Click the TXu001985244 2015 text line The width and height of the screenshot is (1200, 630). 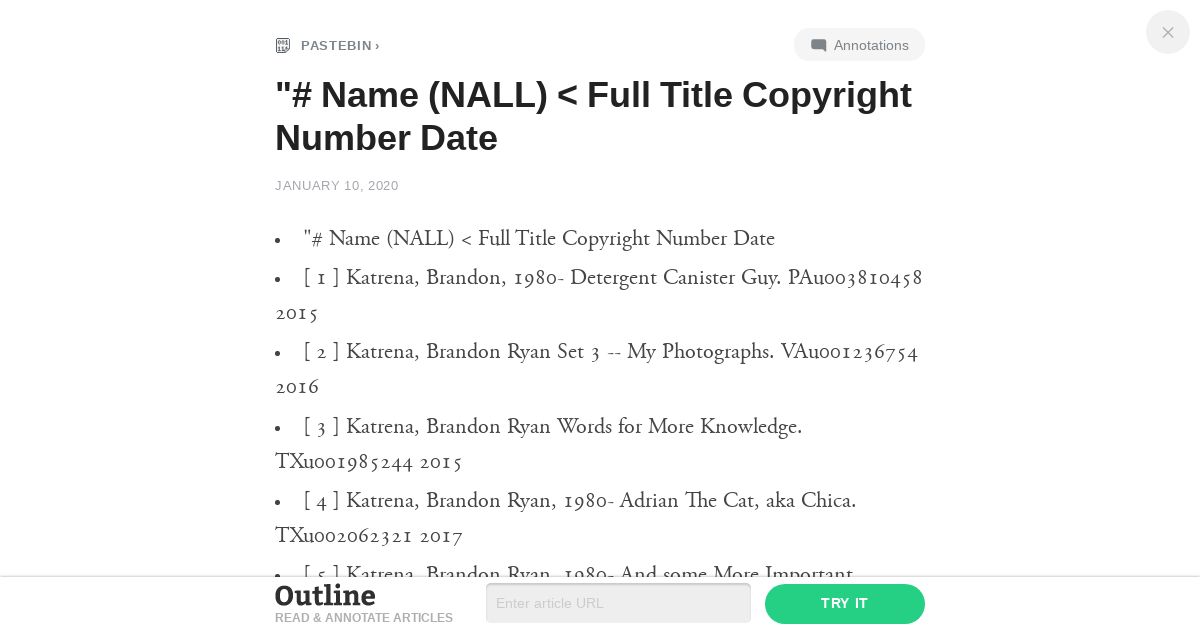tap(369, 462)
